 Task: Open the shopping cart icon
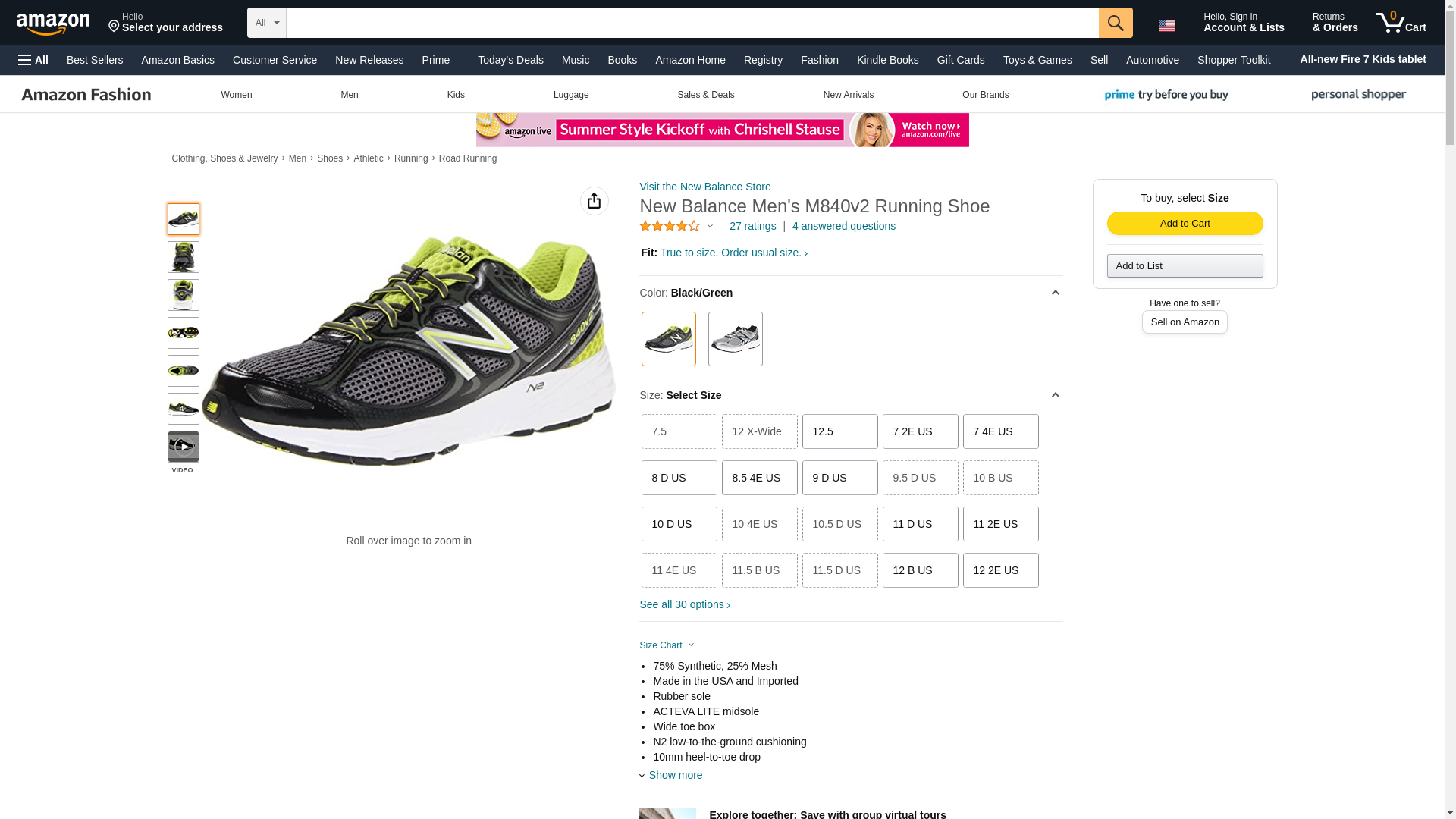[x=1401, y=23]
